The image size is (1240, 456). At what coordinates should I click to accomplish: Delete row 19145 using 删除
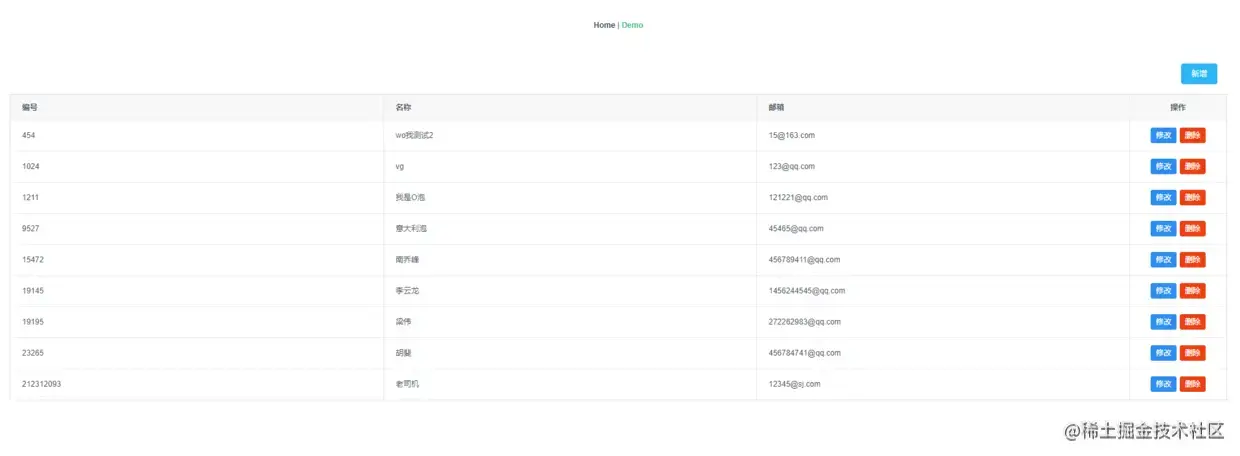[x=1192, y=290]
